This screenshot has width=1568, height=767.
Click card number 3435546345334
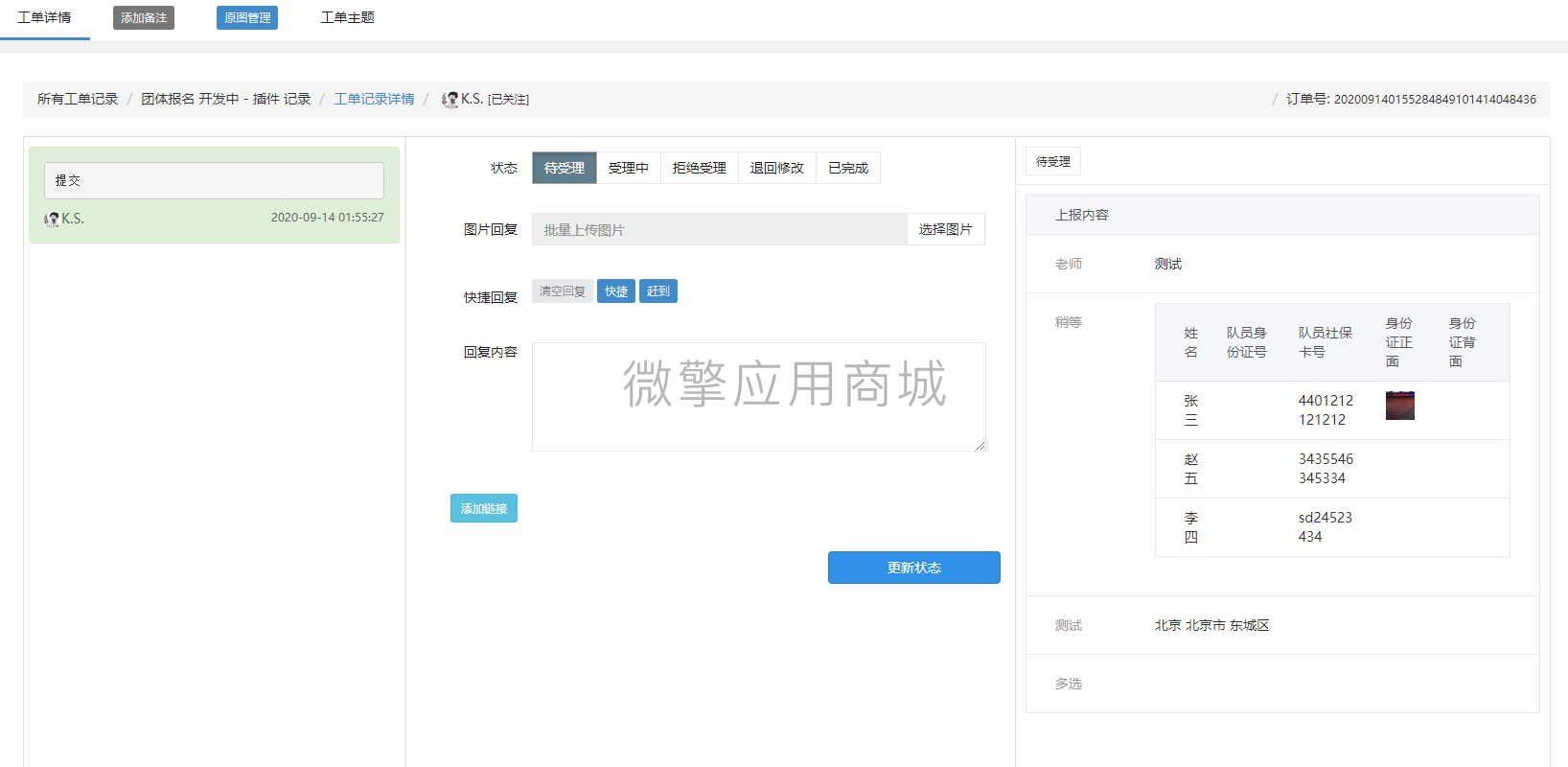(1326, 469)
